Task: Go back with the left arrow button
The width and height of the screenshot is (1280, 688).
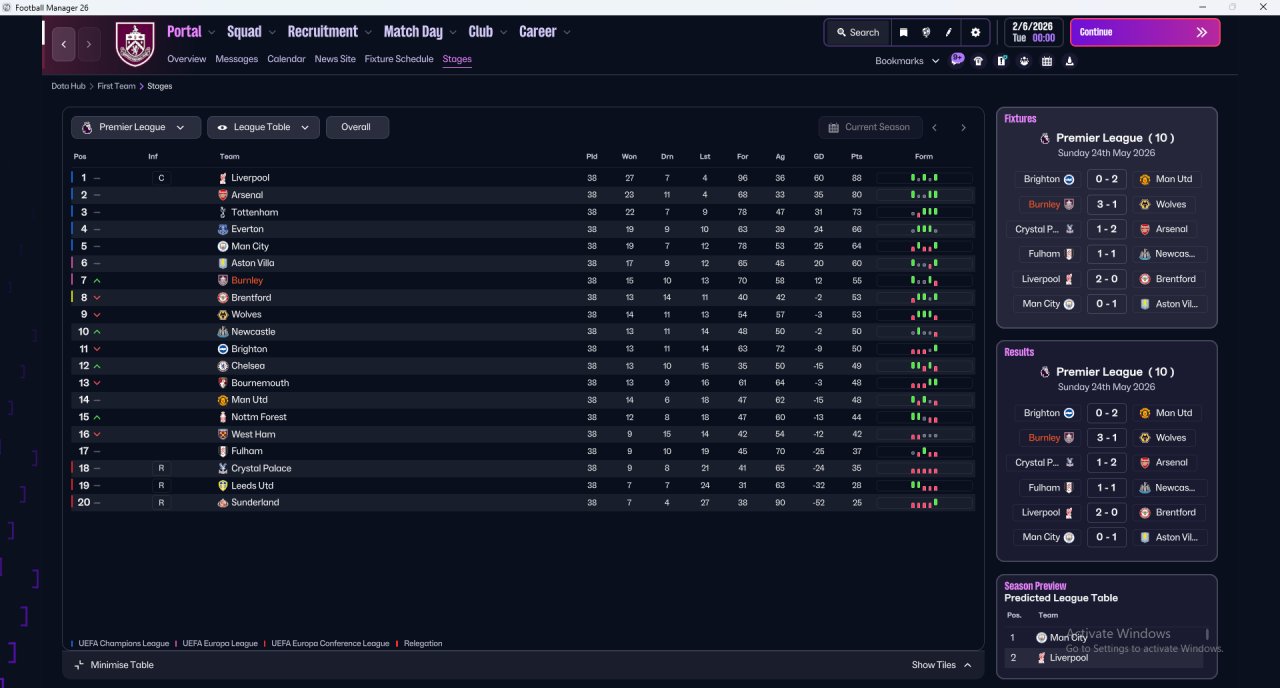Action: [65, 44]
